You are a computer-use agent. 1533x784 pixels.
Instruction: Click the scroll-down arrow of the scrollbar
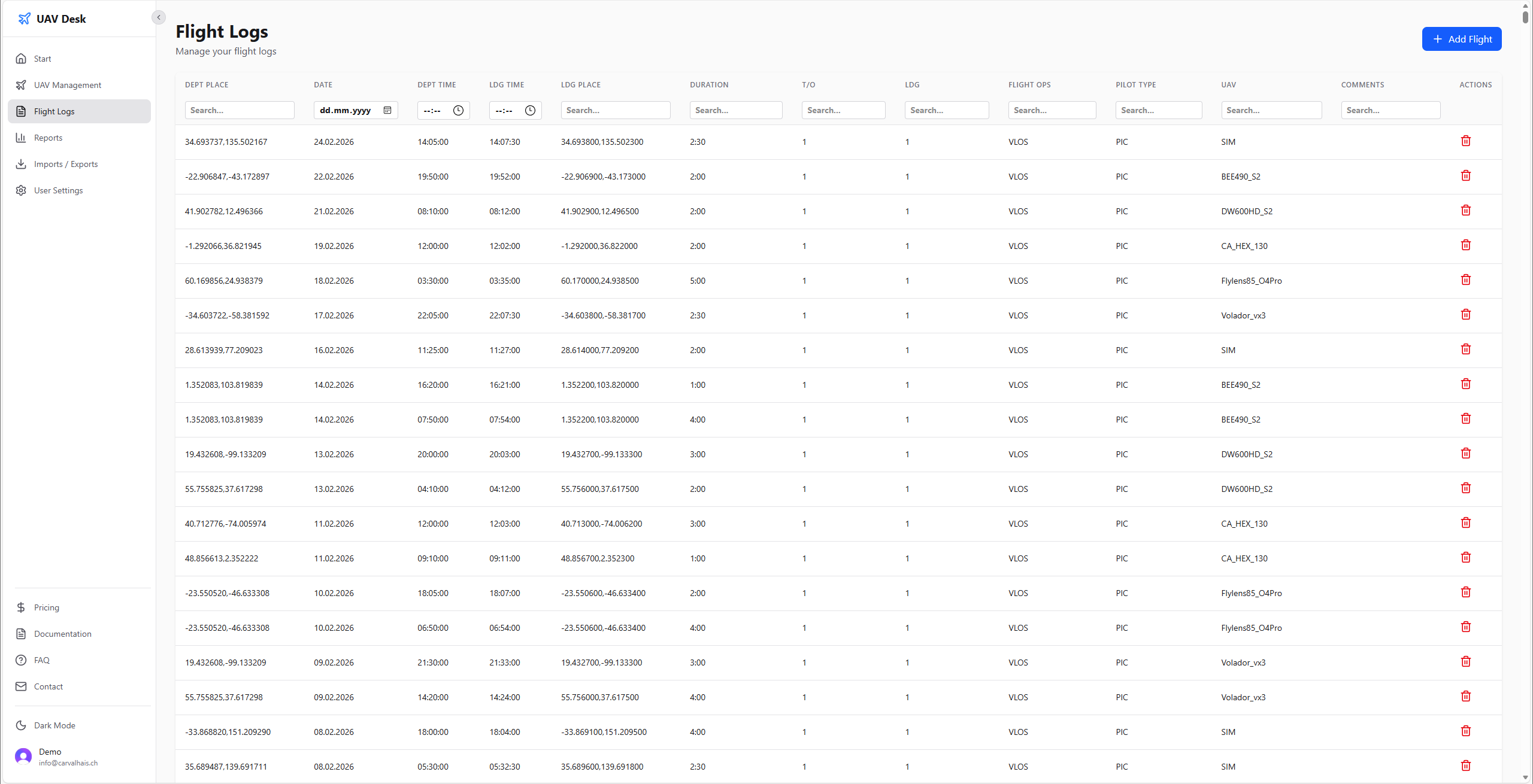(x=1525, y=778)
